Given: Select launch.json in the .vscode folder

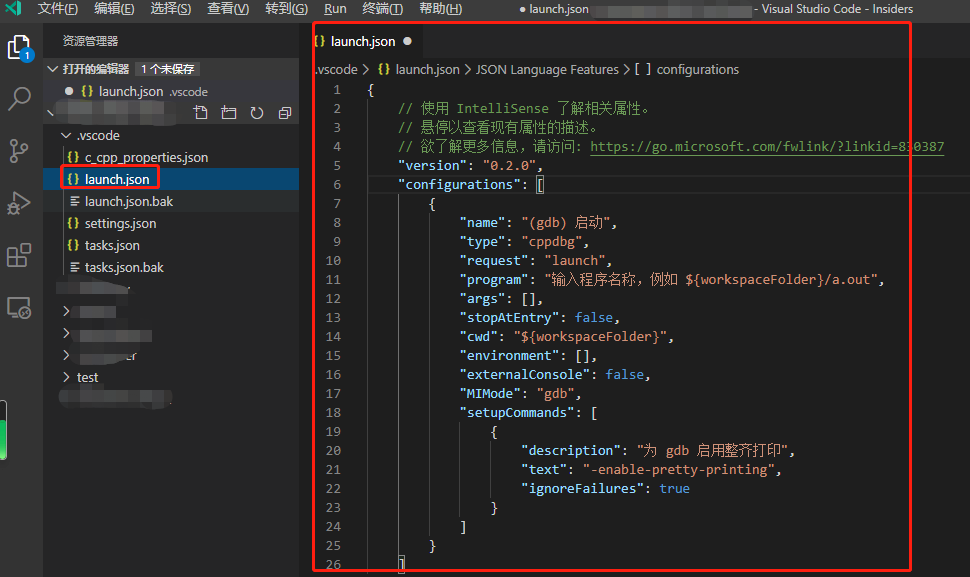Looking at the screenshot, I should point(117,179).
